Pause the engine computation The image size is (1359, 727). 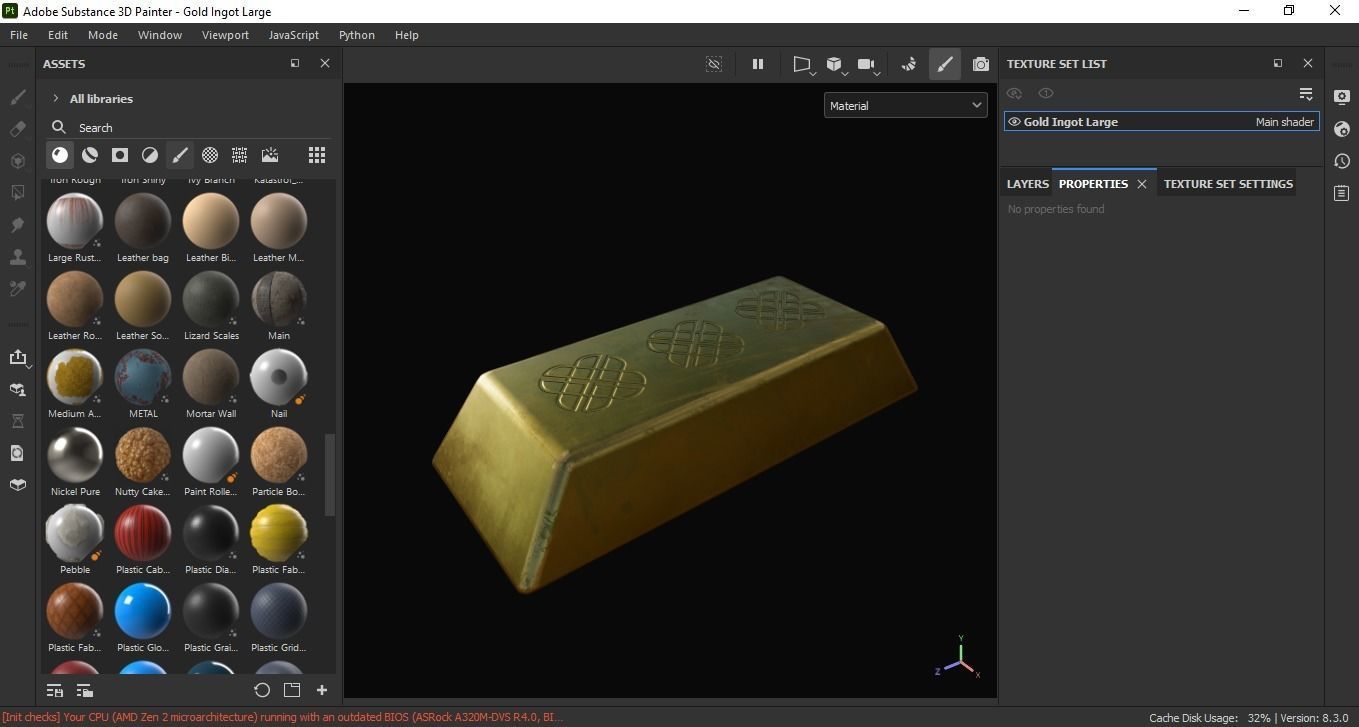(x=758, y=64)
